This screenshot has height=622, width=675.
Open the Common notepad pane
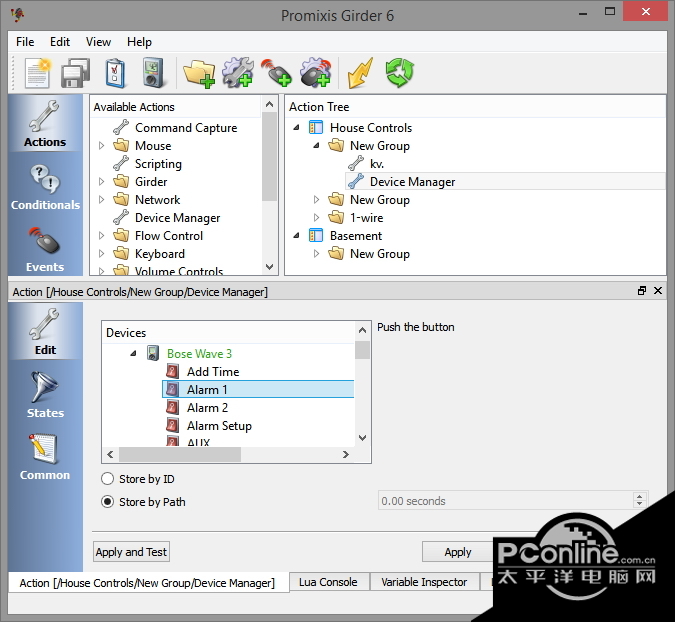click(x=45, y=456)
